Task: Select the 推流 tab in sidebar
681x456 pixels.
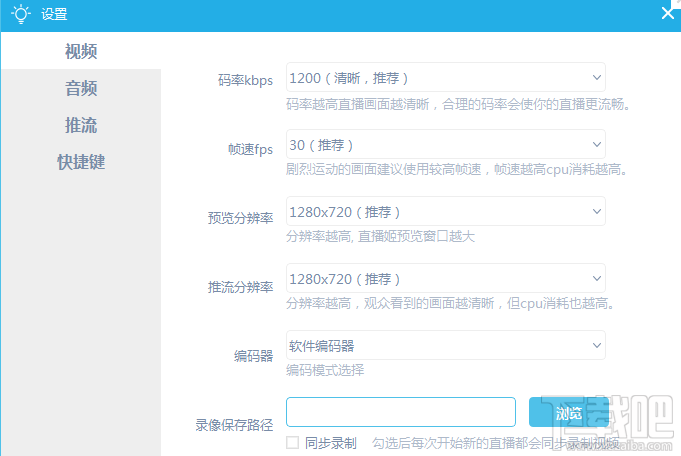Action: coord(81,125)
